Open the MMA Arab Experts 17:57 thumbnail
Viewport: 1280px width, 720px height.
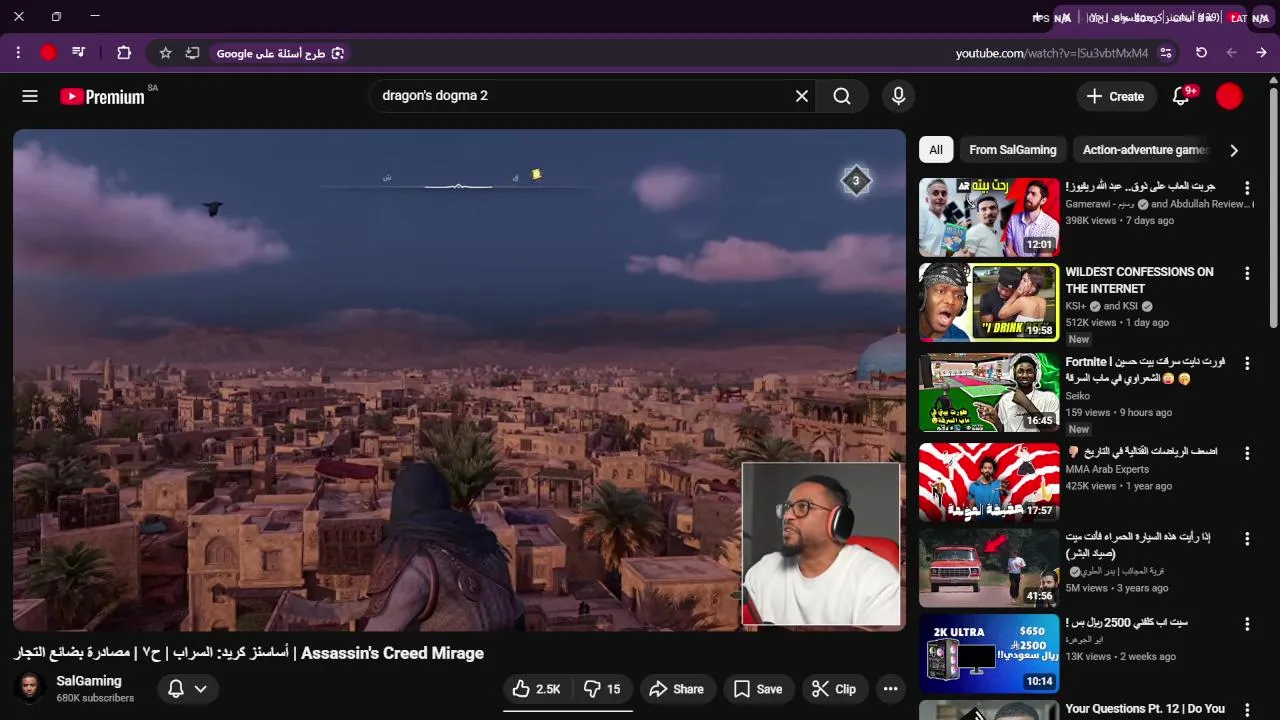pos(989,482)
